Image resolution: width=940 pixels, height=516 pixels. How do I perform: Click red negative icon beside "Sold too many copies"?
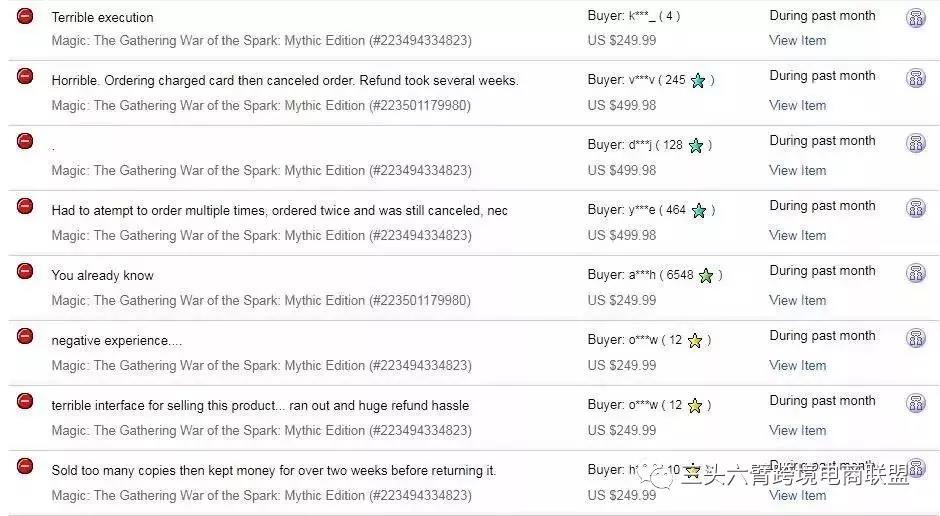pyautogui.click(x=25, y=466)
